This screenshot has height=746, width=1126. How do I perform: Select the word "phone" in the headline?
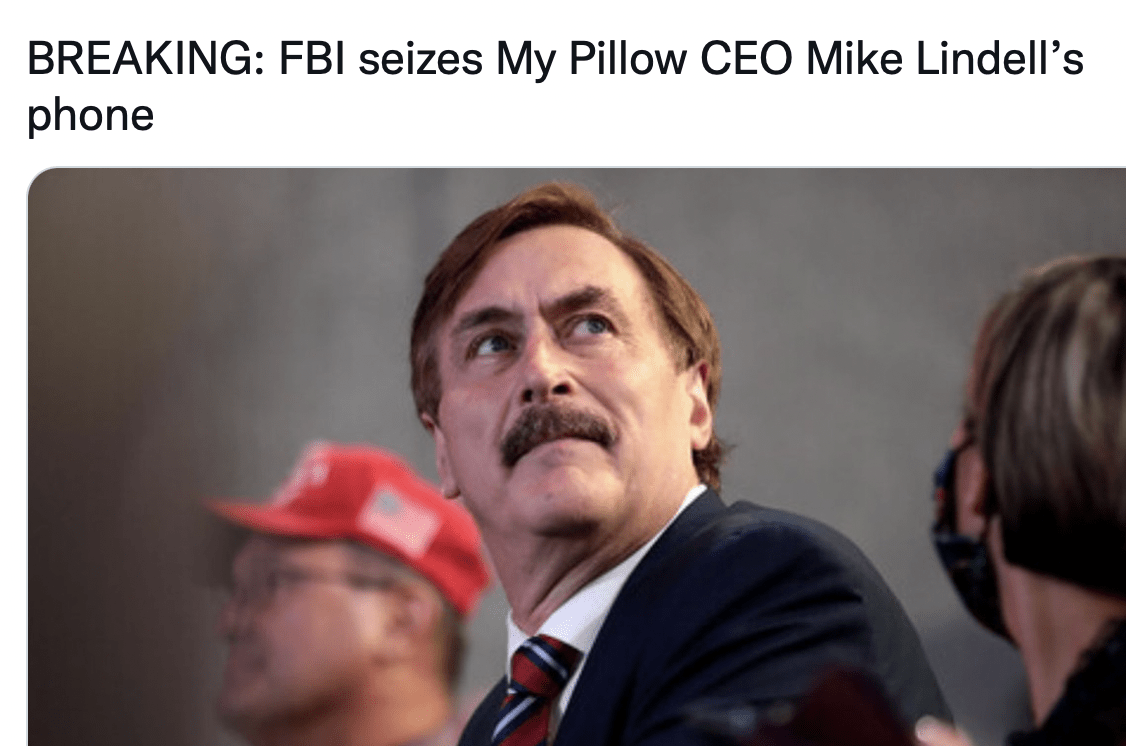[90, 116]
